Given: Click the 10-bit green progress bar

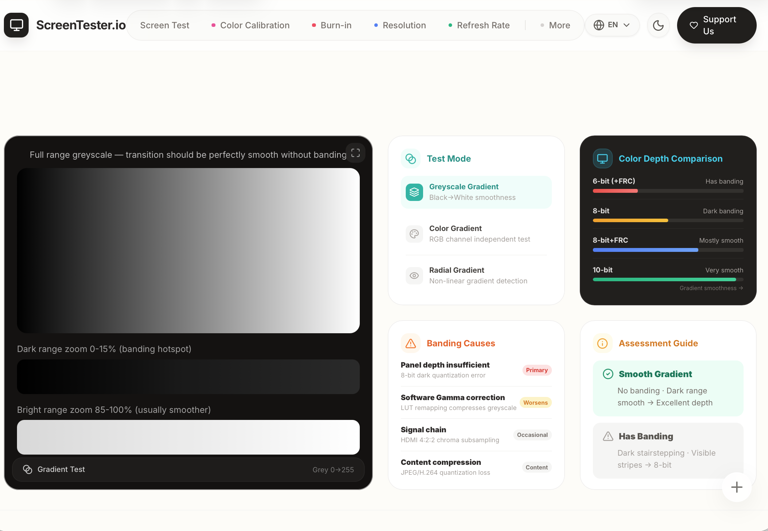Looking at the screenshot, I should click(664, 280).
